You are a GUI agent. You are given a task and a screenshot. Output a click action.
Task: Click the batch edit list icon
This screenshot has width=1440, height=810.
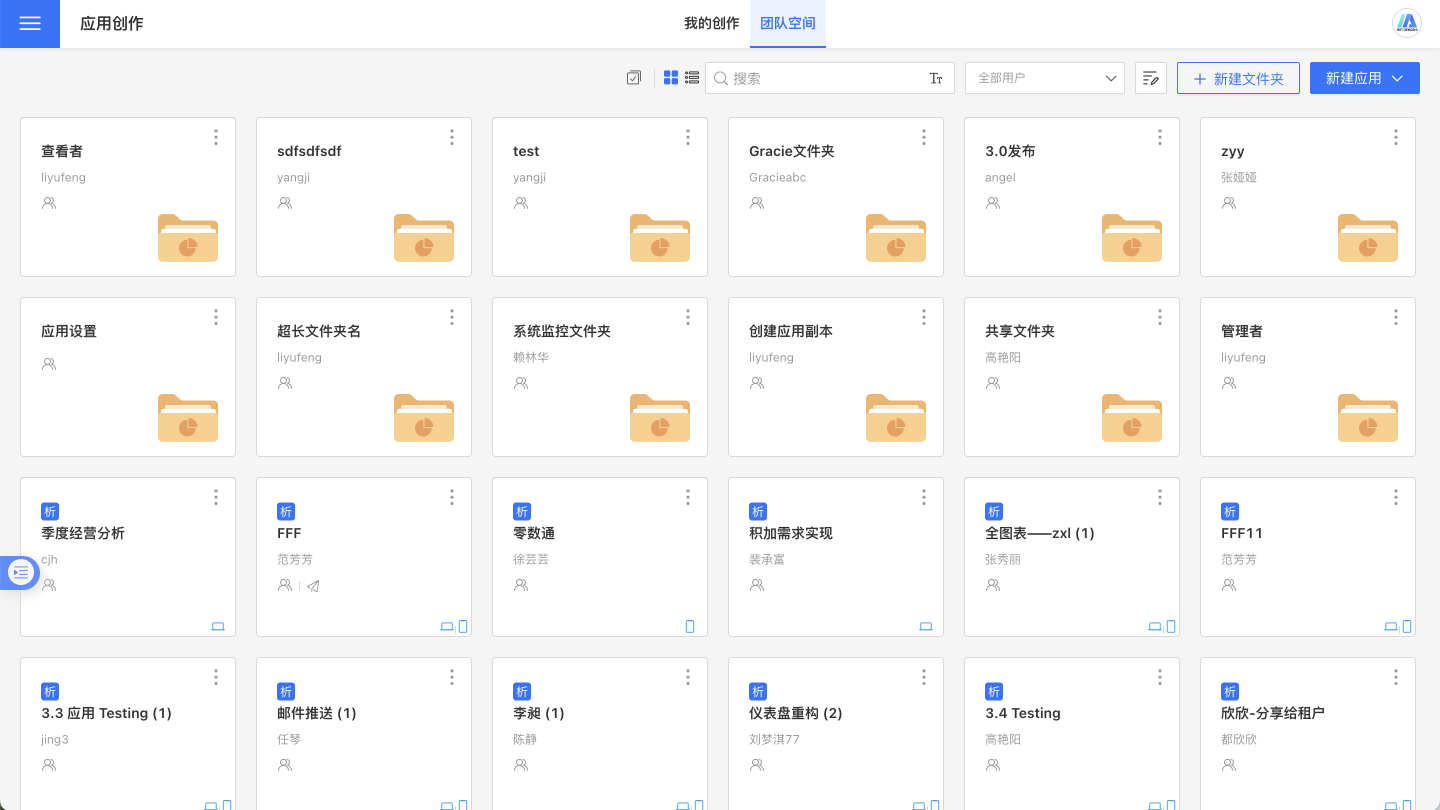(x=1151, y=78)
